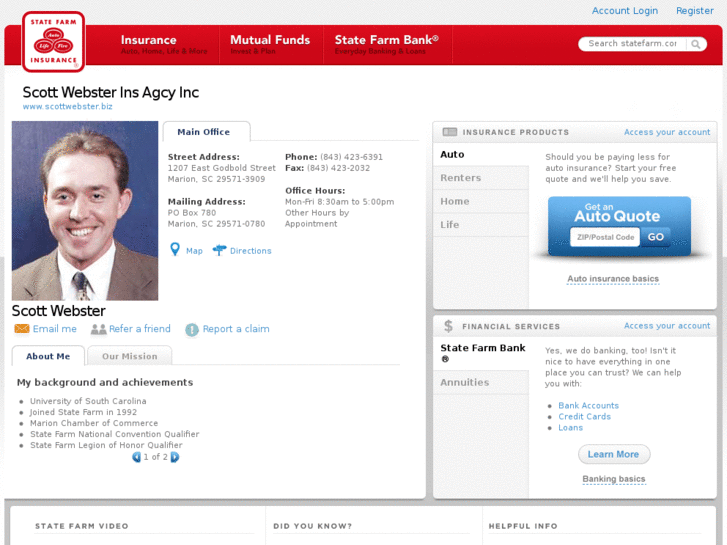Image resolution: width=727 pixels, height=545 pixels.
Task: Open the Mutual Funds navigation menu
Action: (270, 45)
